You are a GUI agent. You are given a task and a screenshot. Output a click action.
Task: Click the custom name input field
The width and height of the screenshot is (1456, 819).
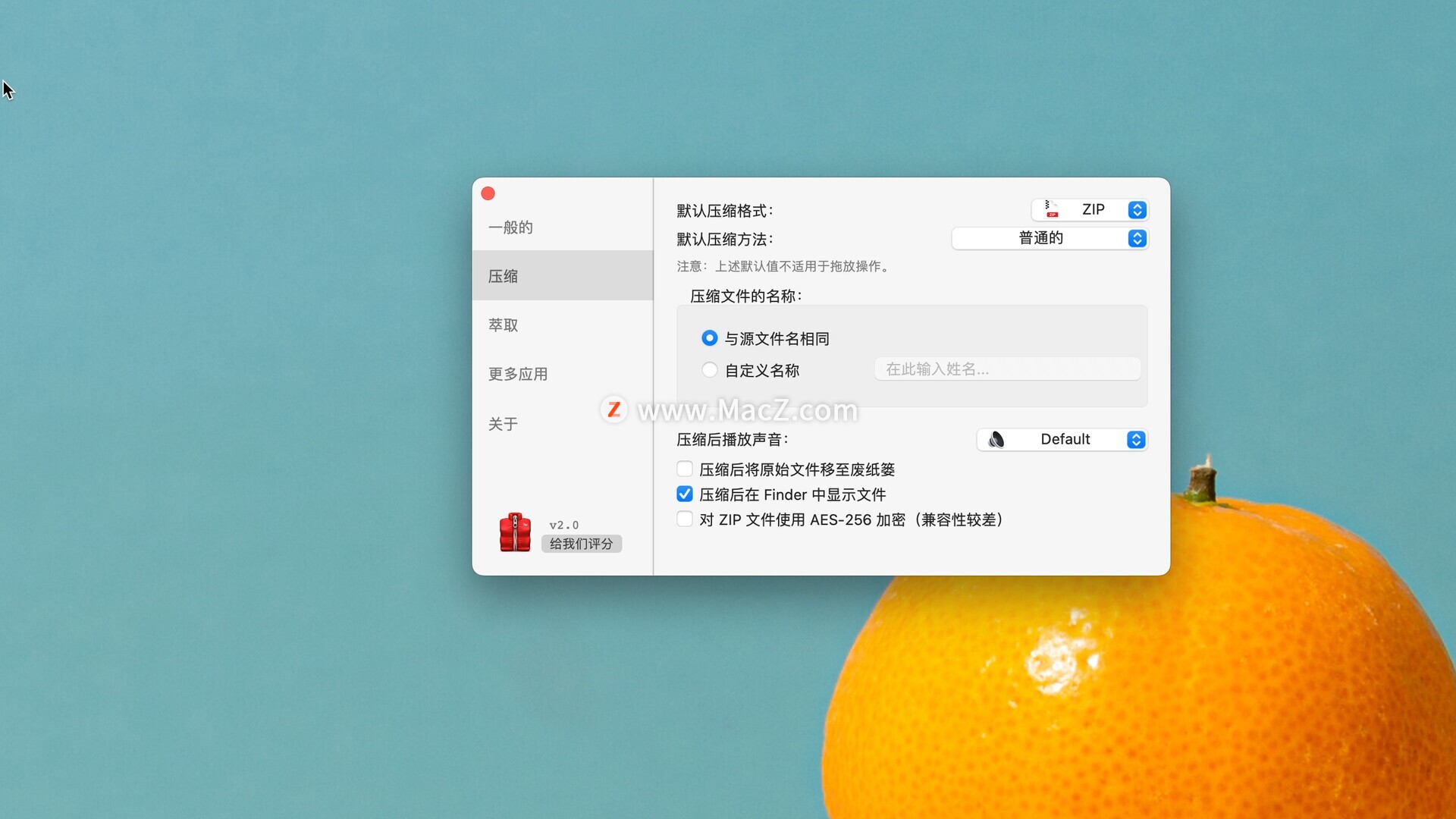1007,369
